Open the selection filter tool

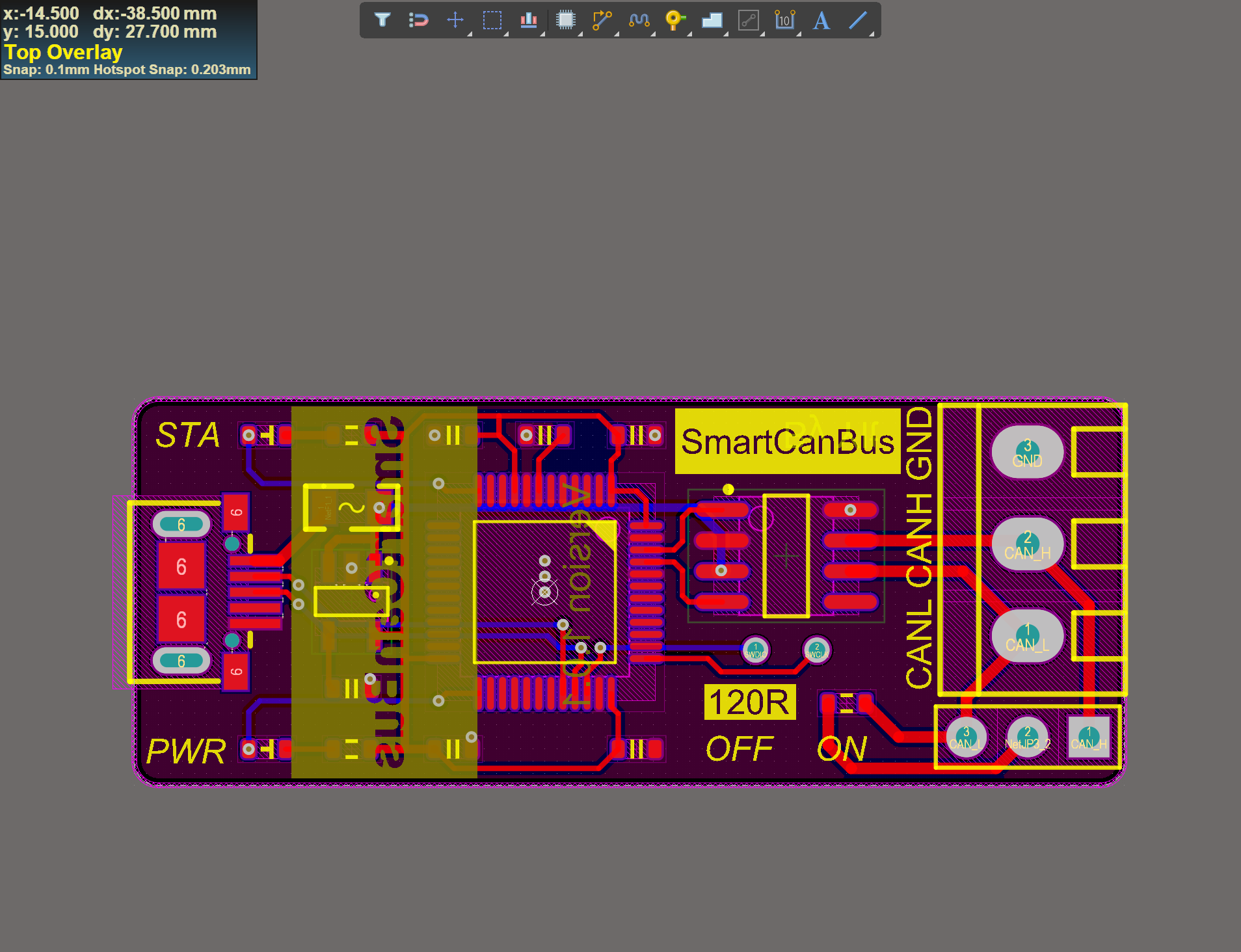(382, 20)
